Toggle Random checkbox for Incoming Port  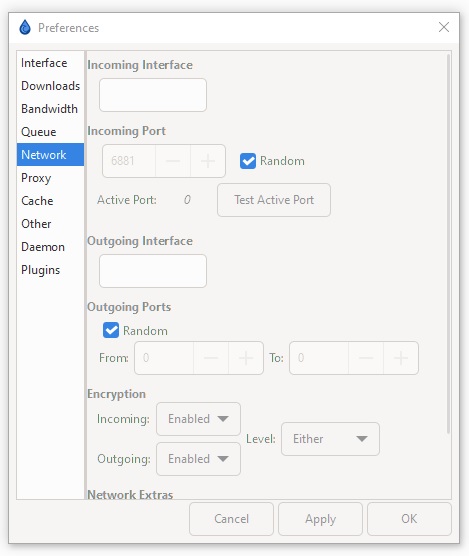[248, 161]
